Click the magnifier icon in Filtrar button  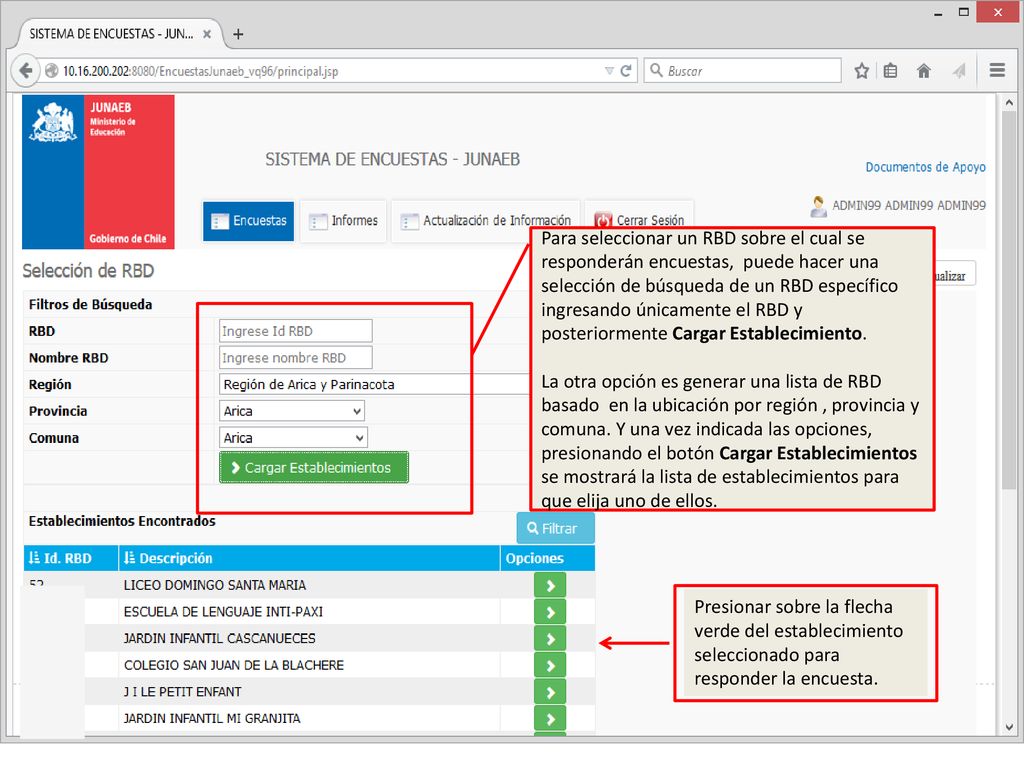pos(533,528)
